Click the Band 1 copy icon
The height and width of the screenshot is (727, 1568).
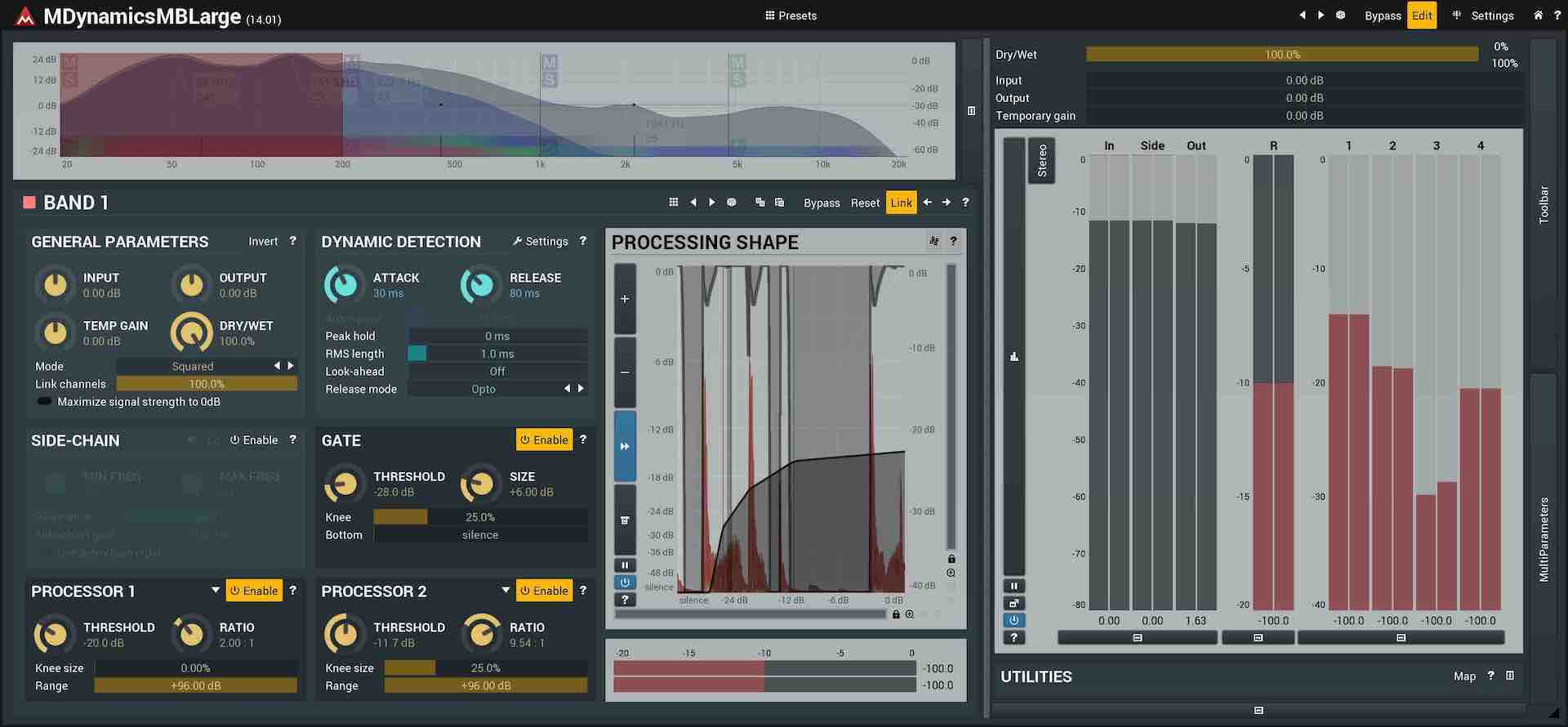(x=759, y=203)
